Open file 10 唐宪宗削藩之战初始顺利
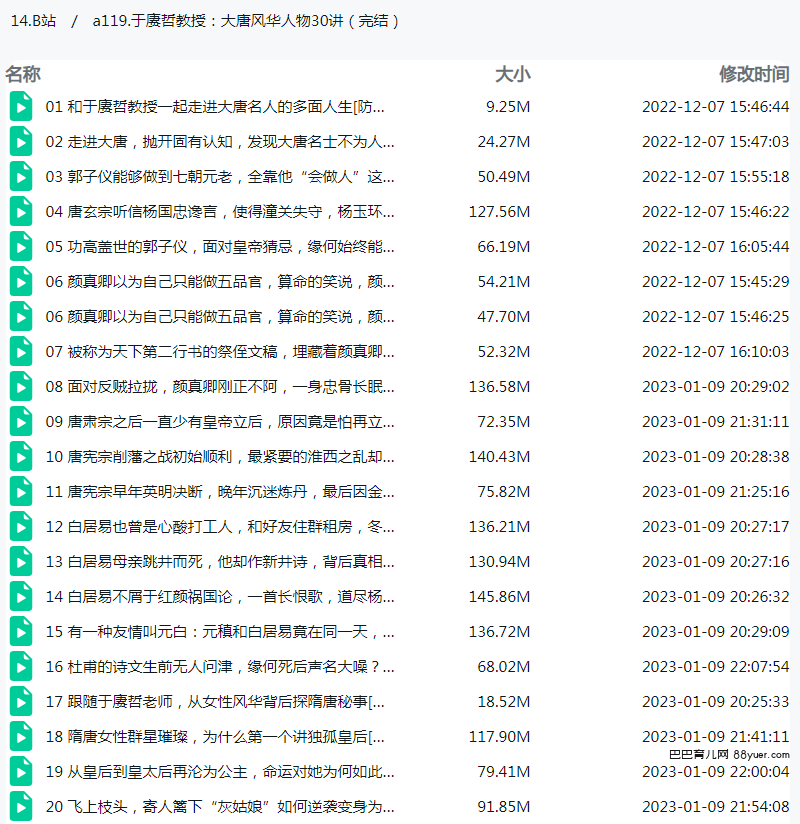800x824 pixels. point(220,457)
